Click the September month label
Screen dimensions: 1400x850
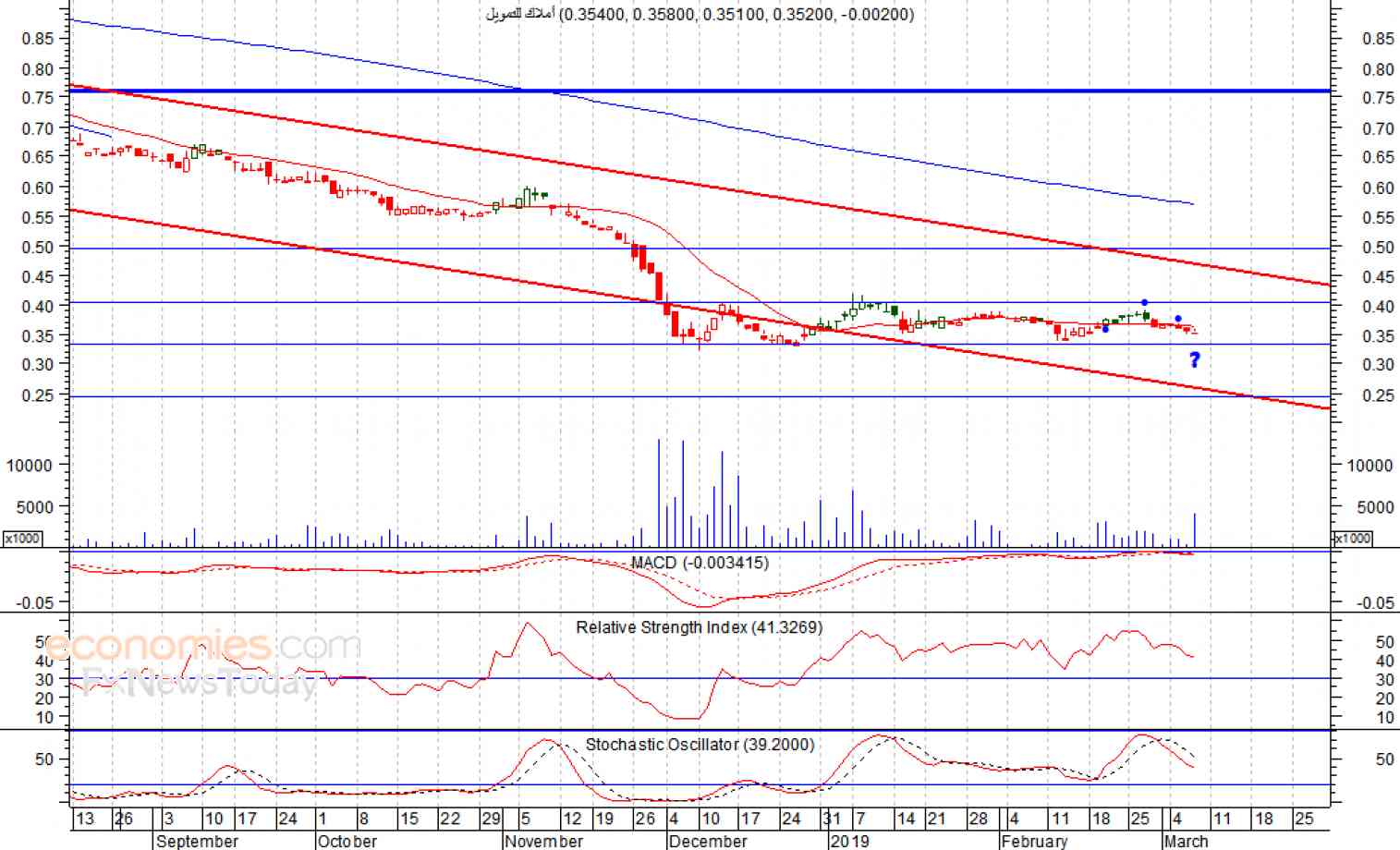(x=197, y=841)
